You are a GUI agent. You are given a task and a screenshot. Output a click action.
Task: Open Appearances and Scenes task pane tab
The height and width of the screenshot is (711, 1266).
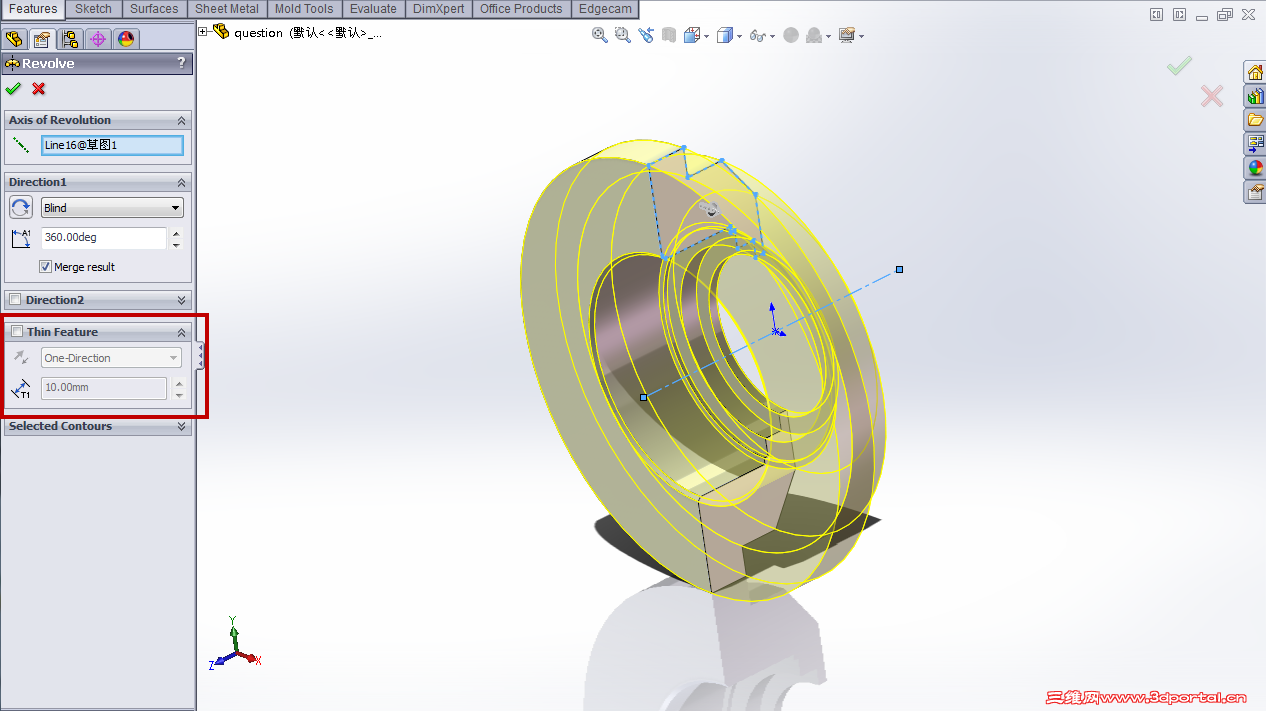point(1255,168)
